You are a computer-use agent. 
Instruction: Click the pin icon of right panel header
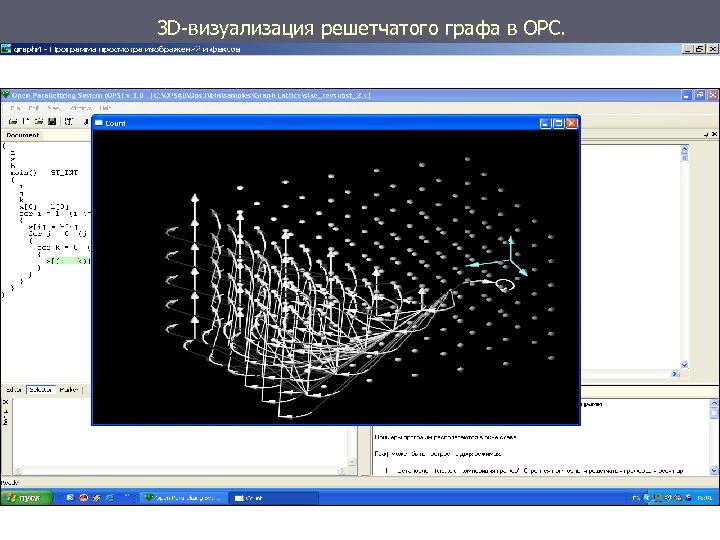(706, 135)
